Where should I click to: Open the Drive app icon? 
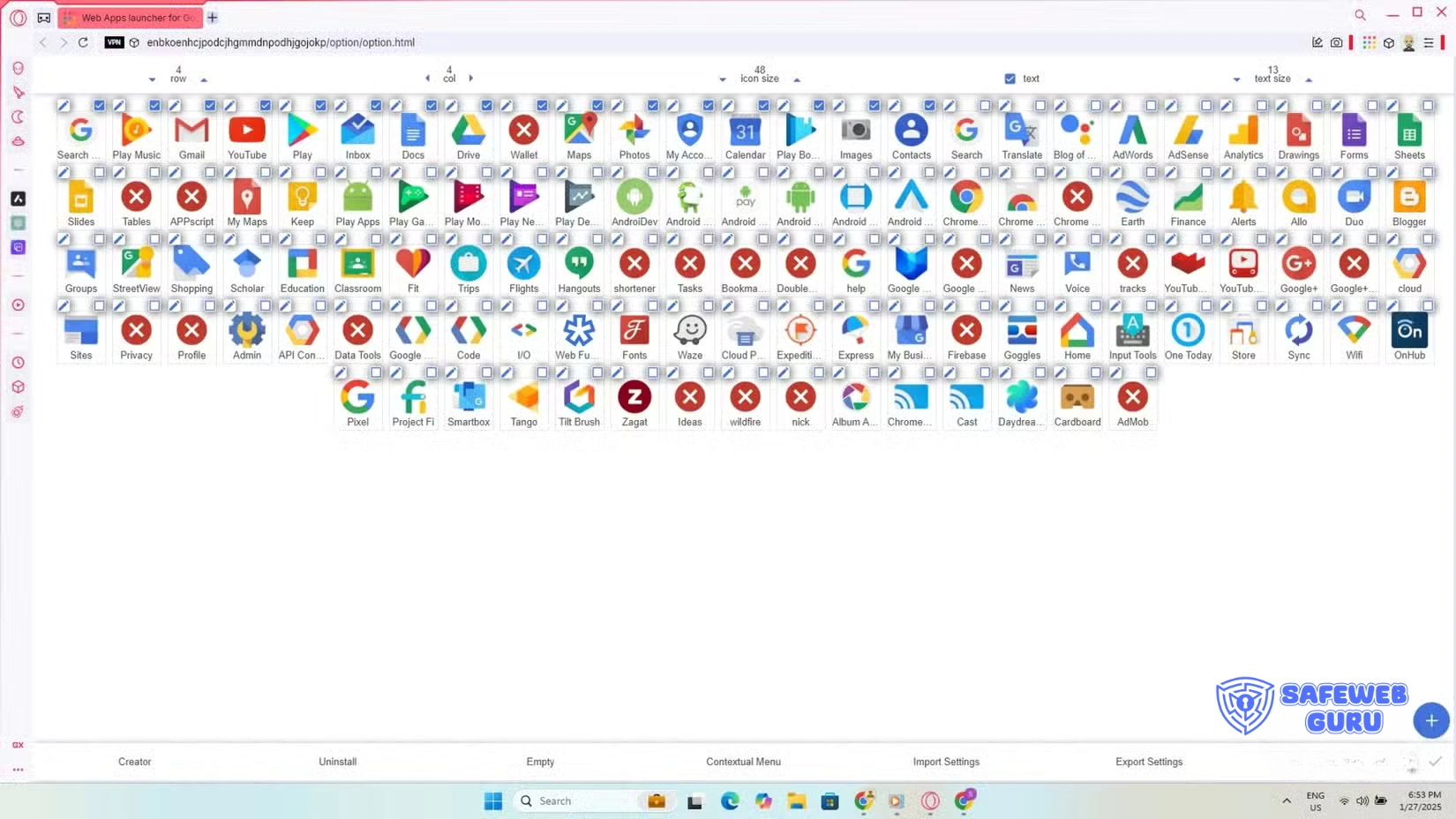[x=469, y=131]
